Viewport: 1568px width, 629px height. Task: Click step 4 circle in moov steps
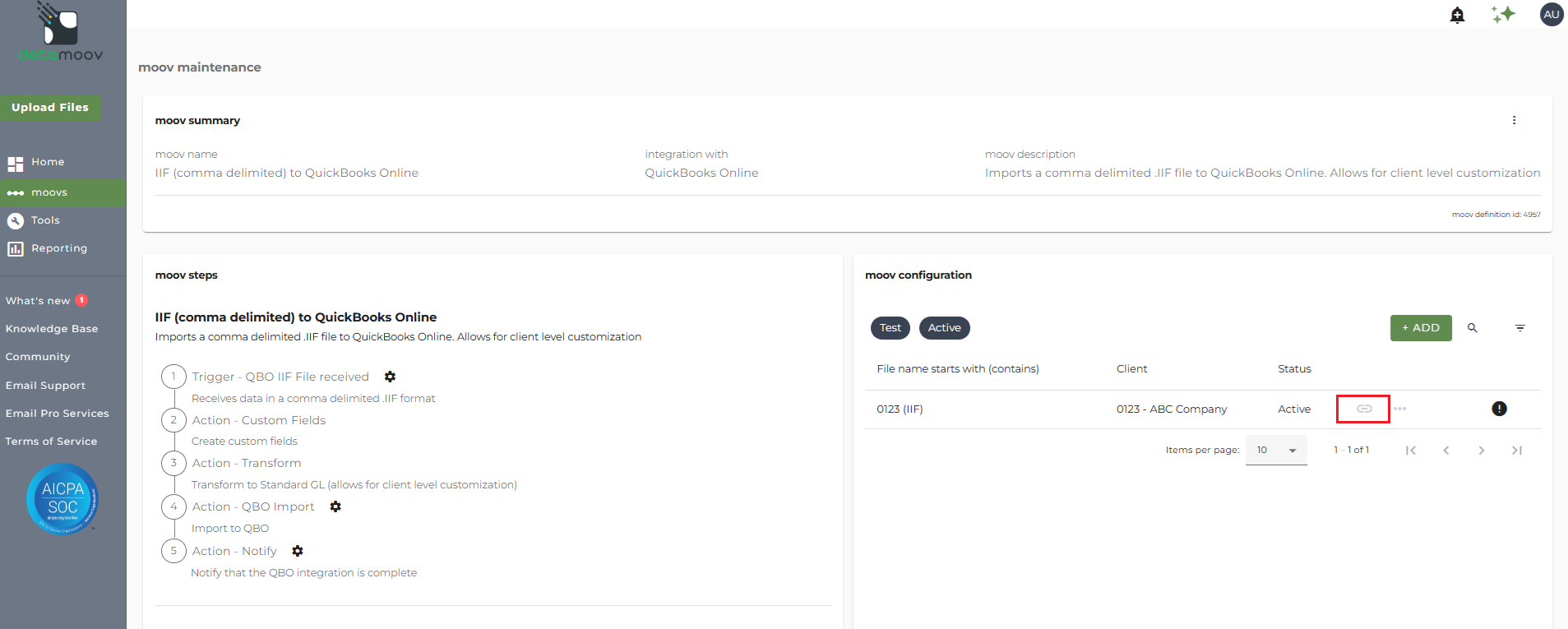point(173,506)
